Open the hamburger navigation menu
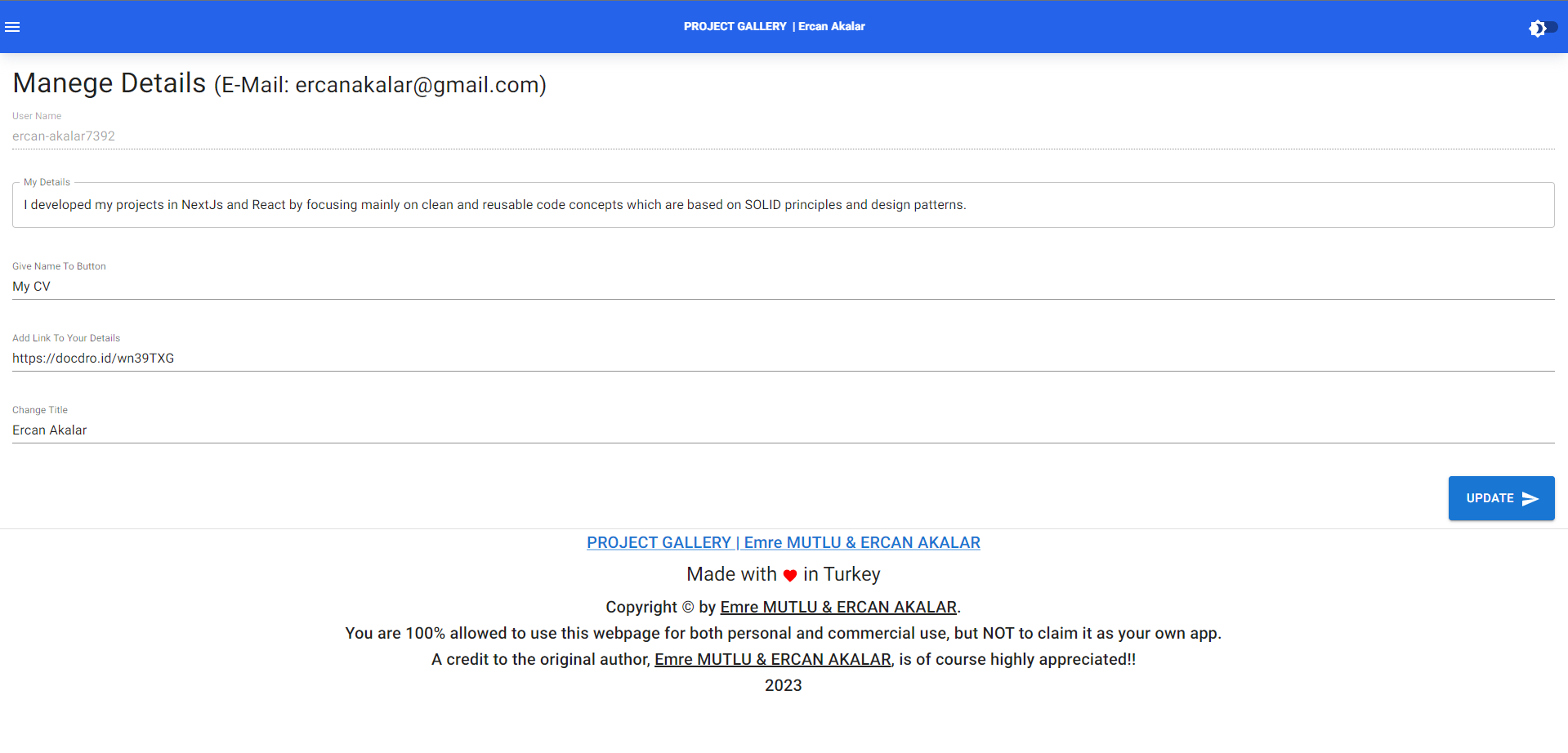1568x753 pixels. (12, 27)
